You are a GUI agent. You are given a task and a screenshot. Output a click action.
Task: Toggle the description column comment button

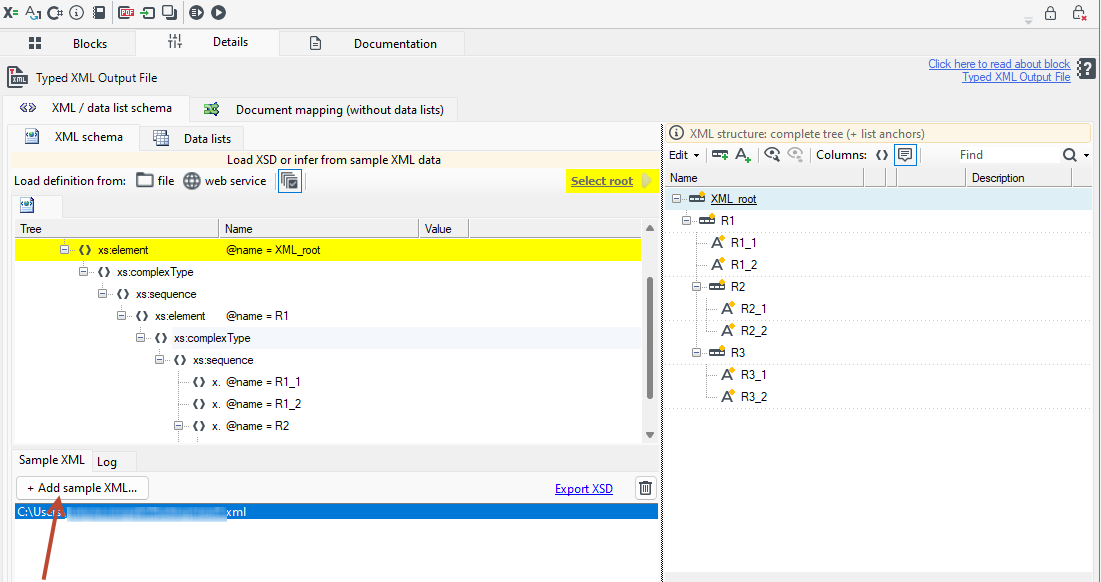tap(905, 155)
